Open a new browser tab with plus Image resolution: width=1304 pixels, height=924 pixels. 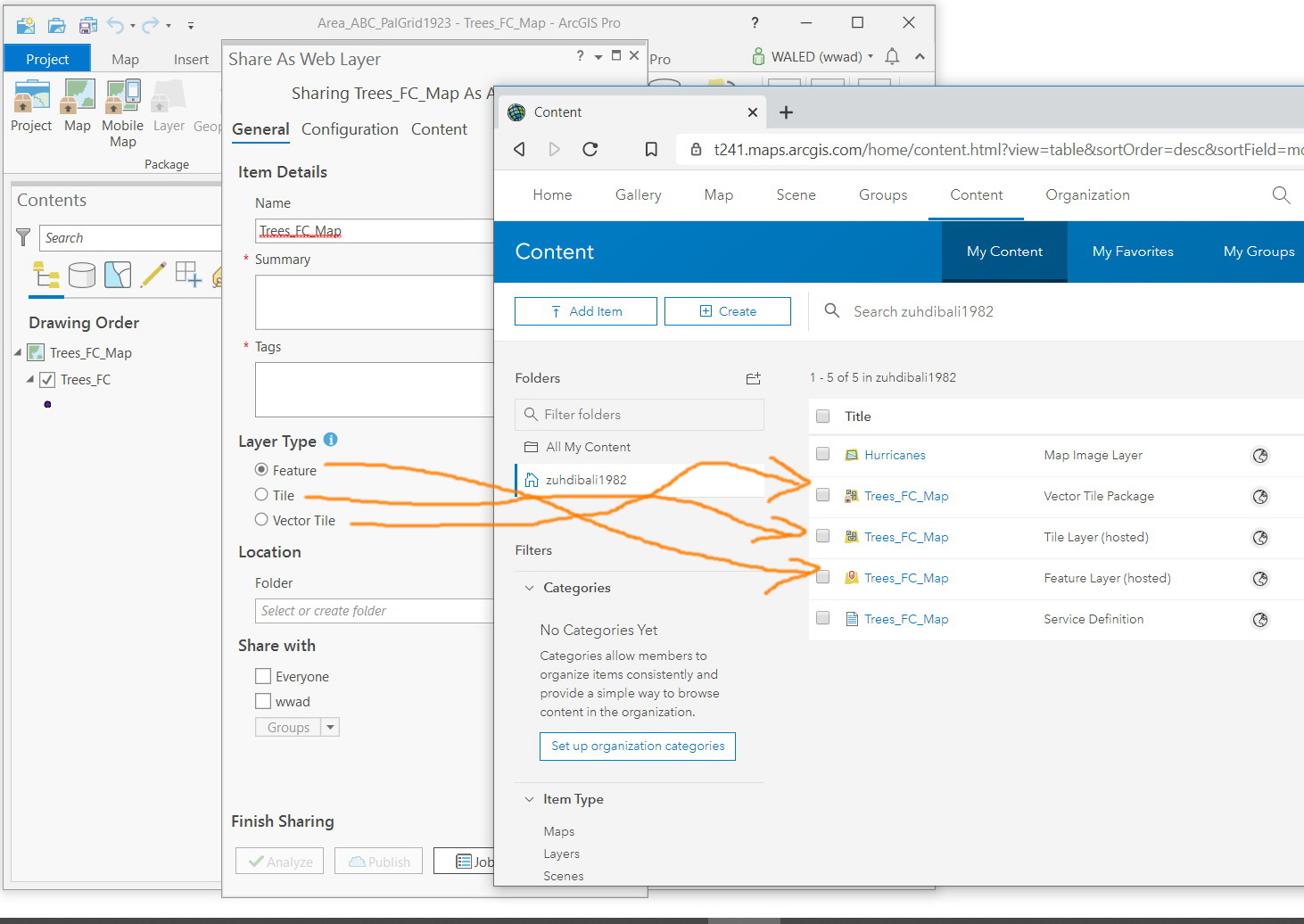coord(786,112)
